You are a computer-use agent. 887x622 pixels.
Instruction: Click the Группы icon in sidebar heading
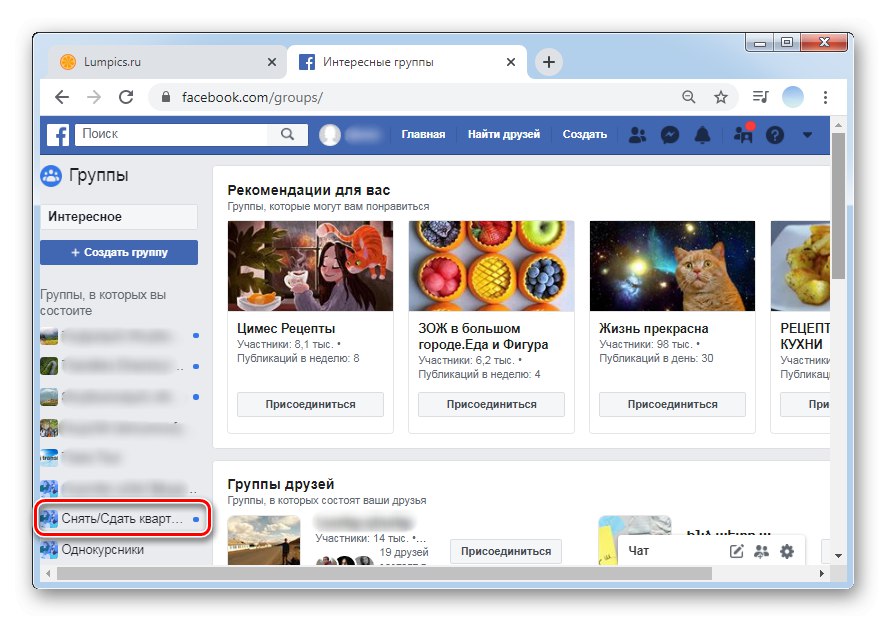[x=51, y=176]
